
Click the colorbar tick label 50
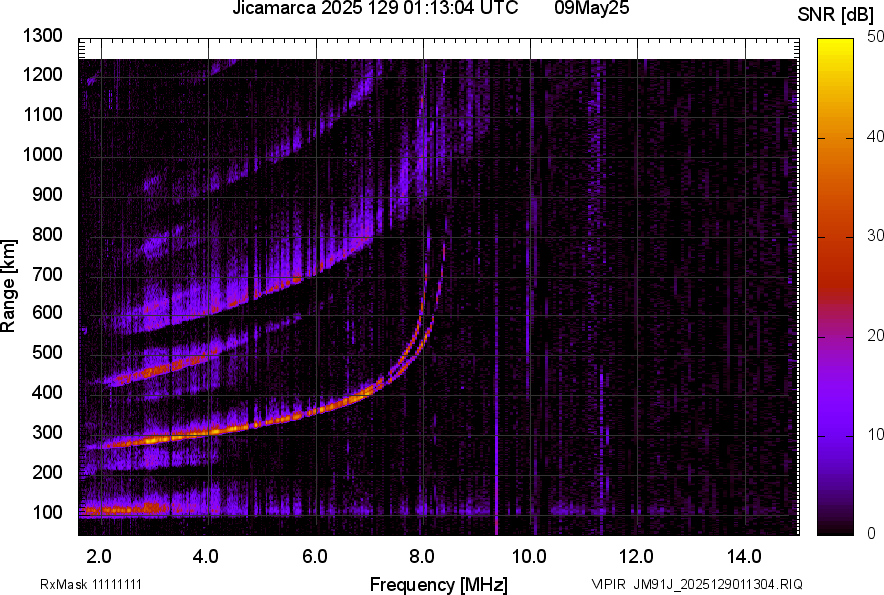875,37
